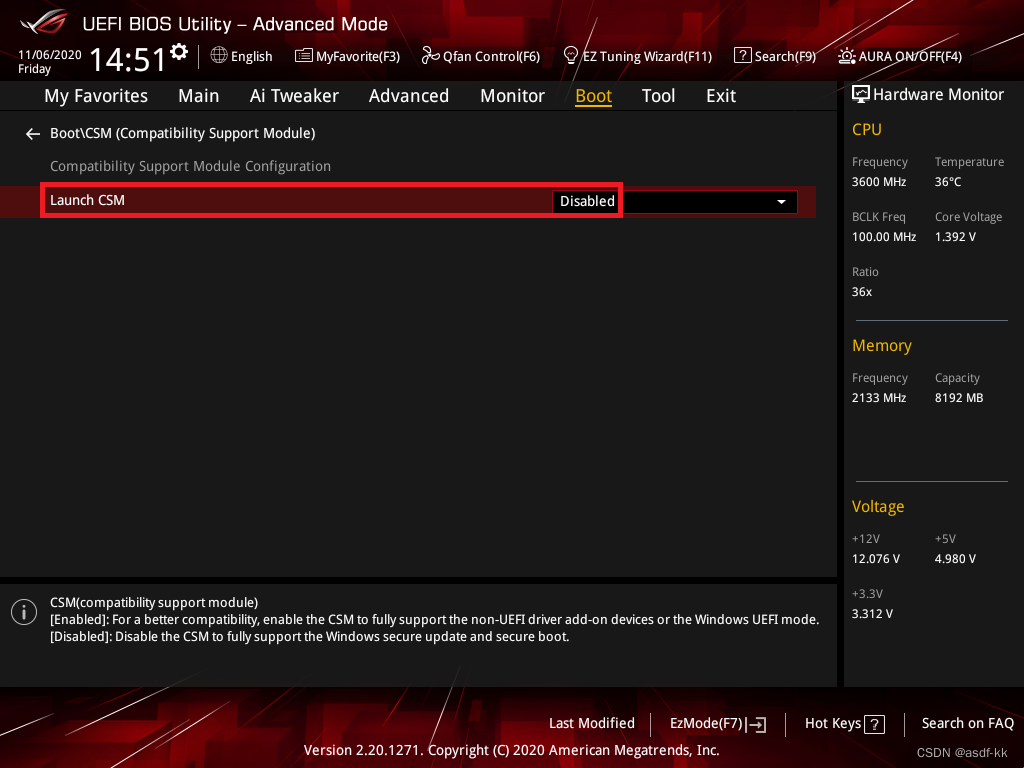Click the globe language icon
This screenshot has height=768, width=1024.
[x=219, y=56]
